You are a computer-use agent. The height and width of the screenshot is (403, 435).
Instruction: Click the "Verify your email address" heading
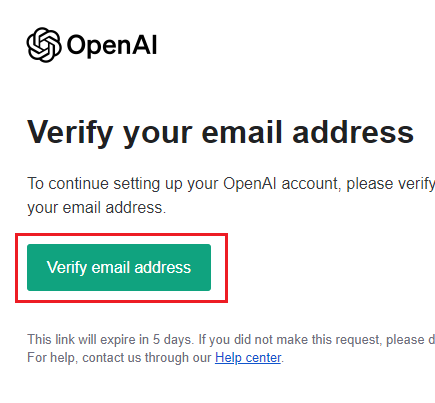pyautogui.click(x=220, y=133)
